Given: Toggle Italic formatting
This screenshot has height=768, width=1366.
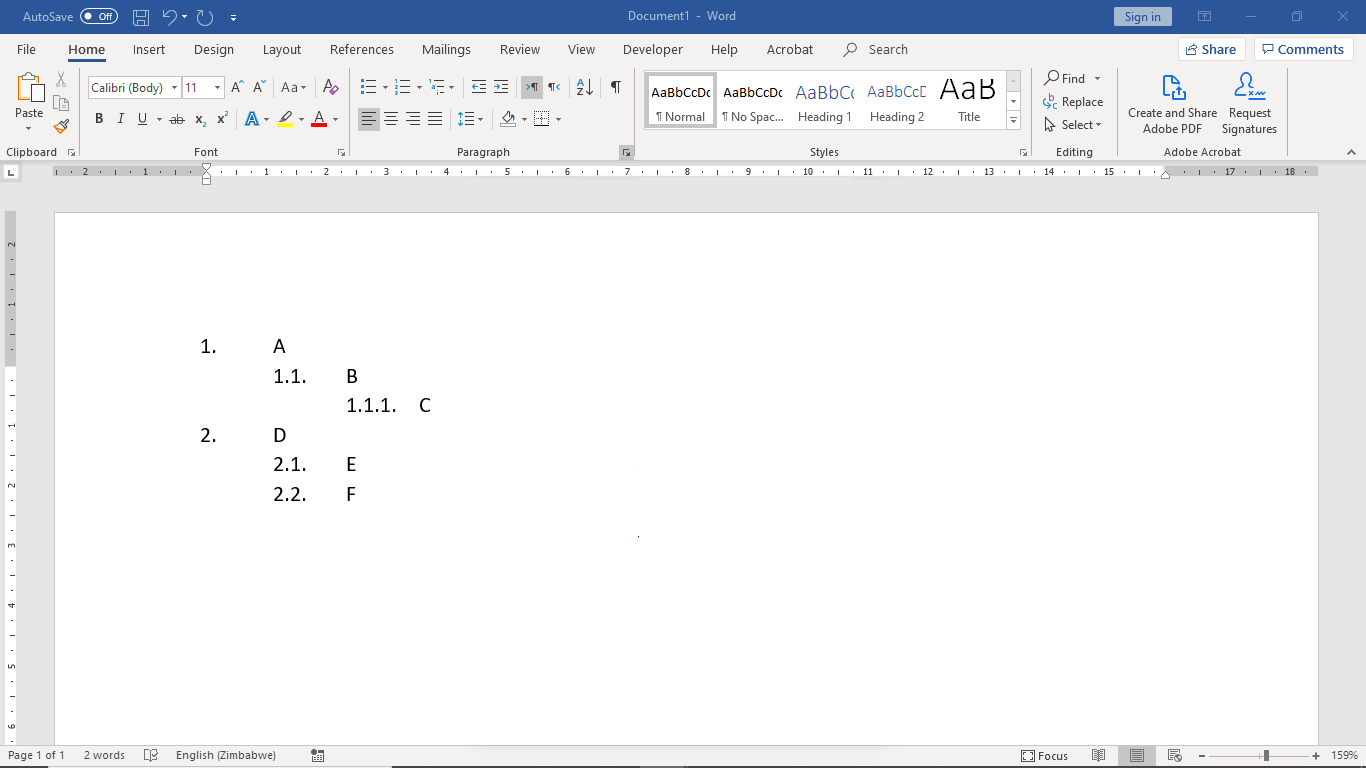Looking at the screenshot, I should (x=121, y=119).
